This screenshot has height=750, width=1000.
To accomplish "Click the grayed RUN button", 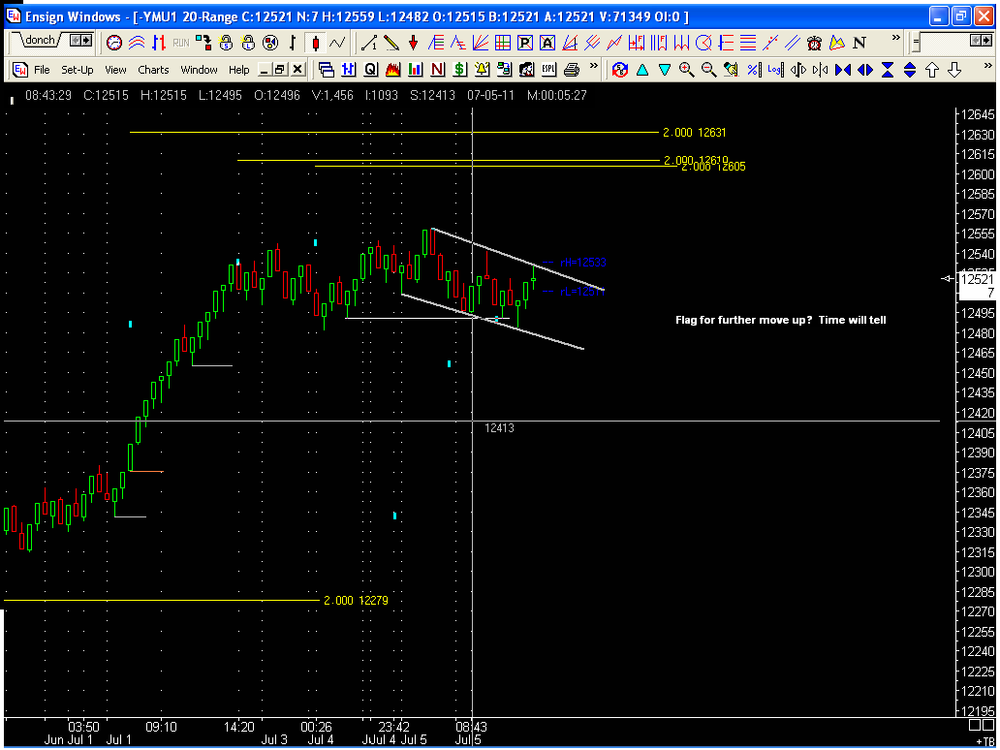I will tap(181, 43).
